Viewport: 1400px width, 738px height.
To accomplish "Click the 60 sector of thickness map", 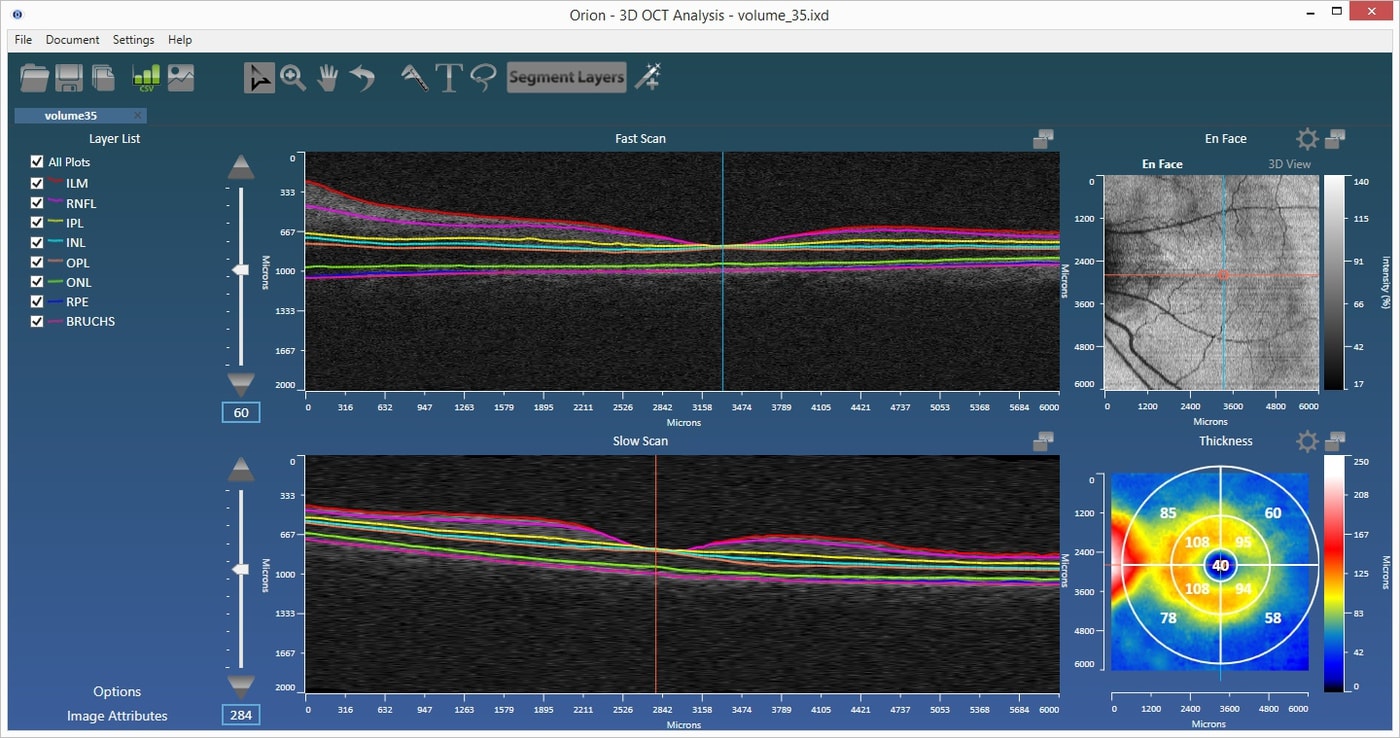I will coord(1273,513).
